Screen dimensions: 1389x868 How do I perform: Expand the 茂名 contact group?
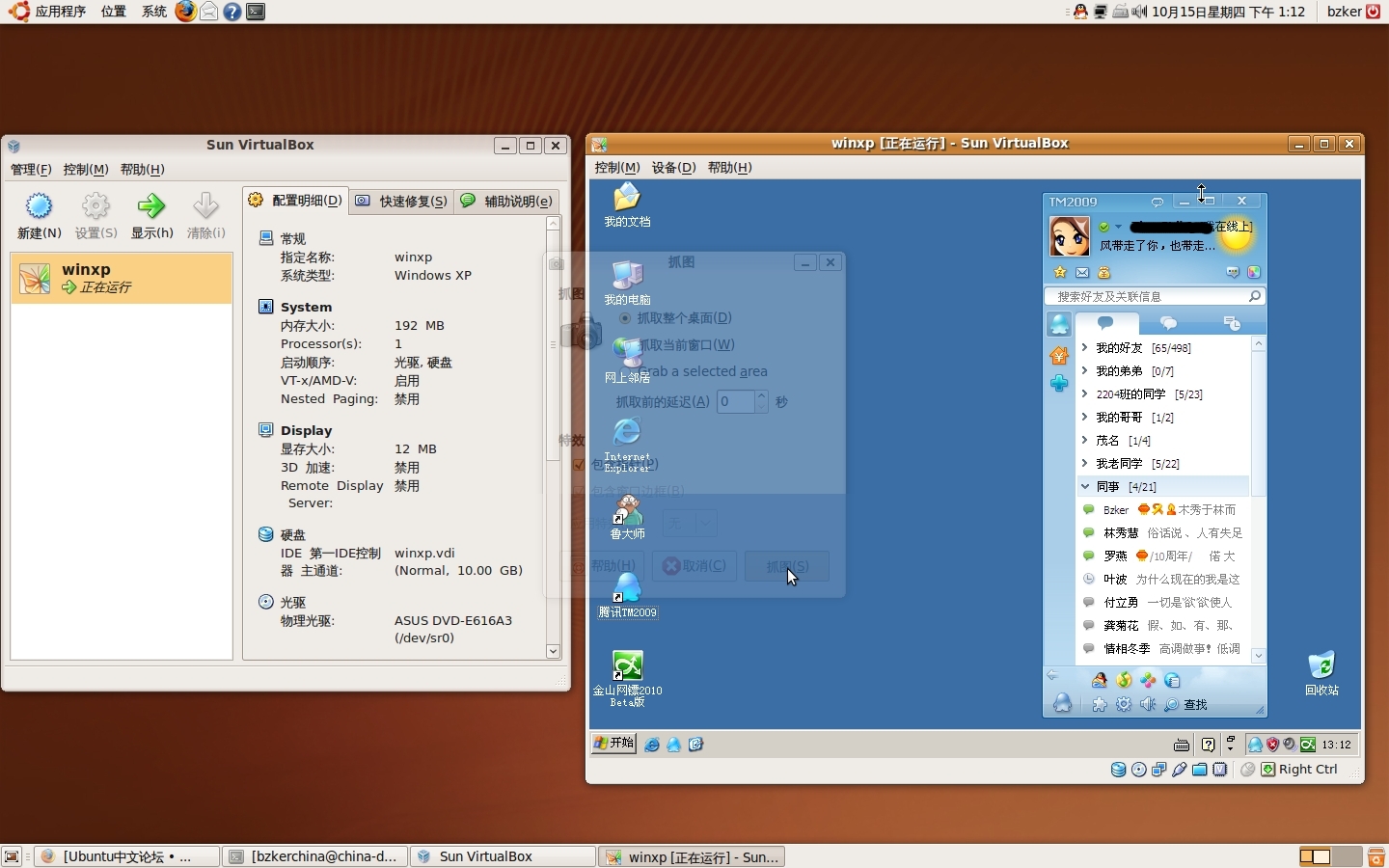point(1086,441)
